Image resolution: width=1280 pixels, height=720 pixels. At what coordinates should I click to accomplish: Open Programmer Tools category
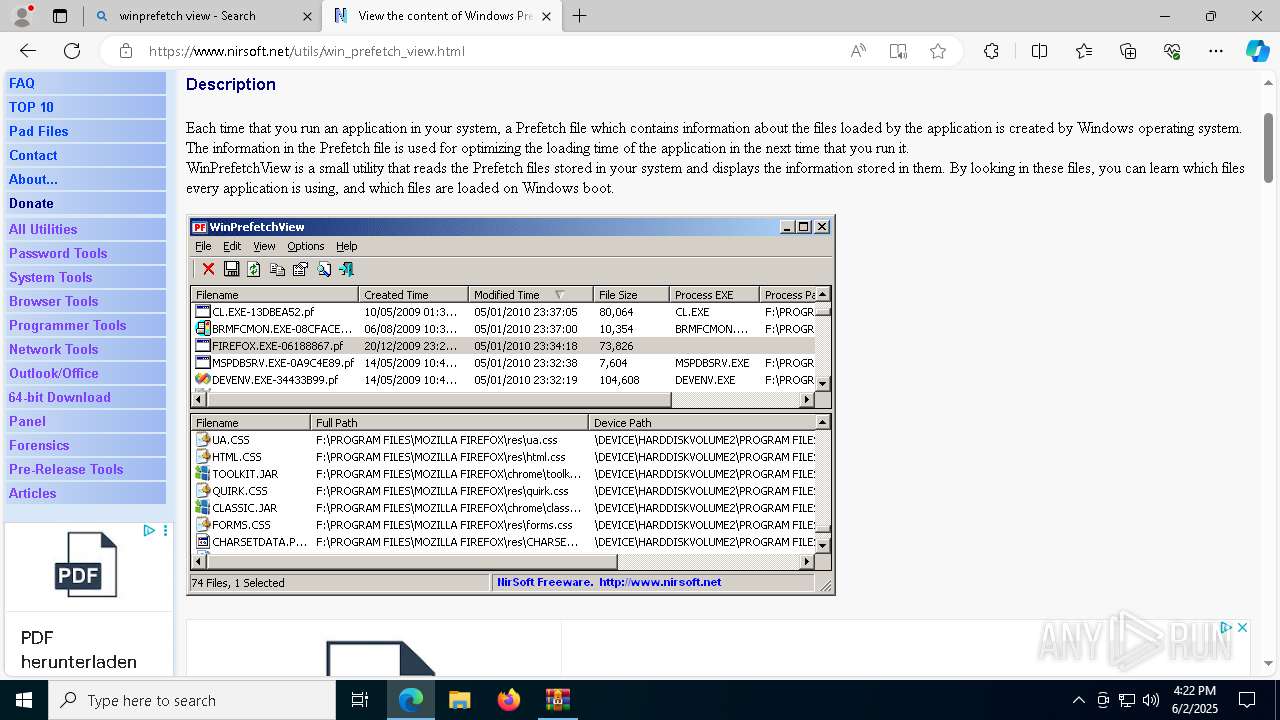tap(67, 325)
